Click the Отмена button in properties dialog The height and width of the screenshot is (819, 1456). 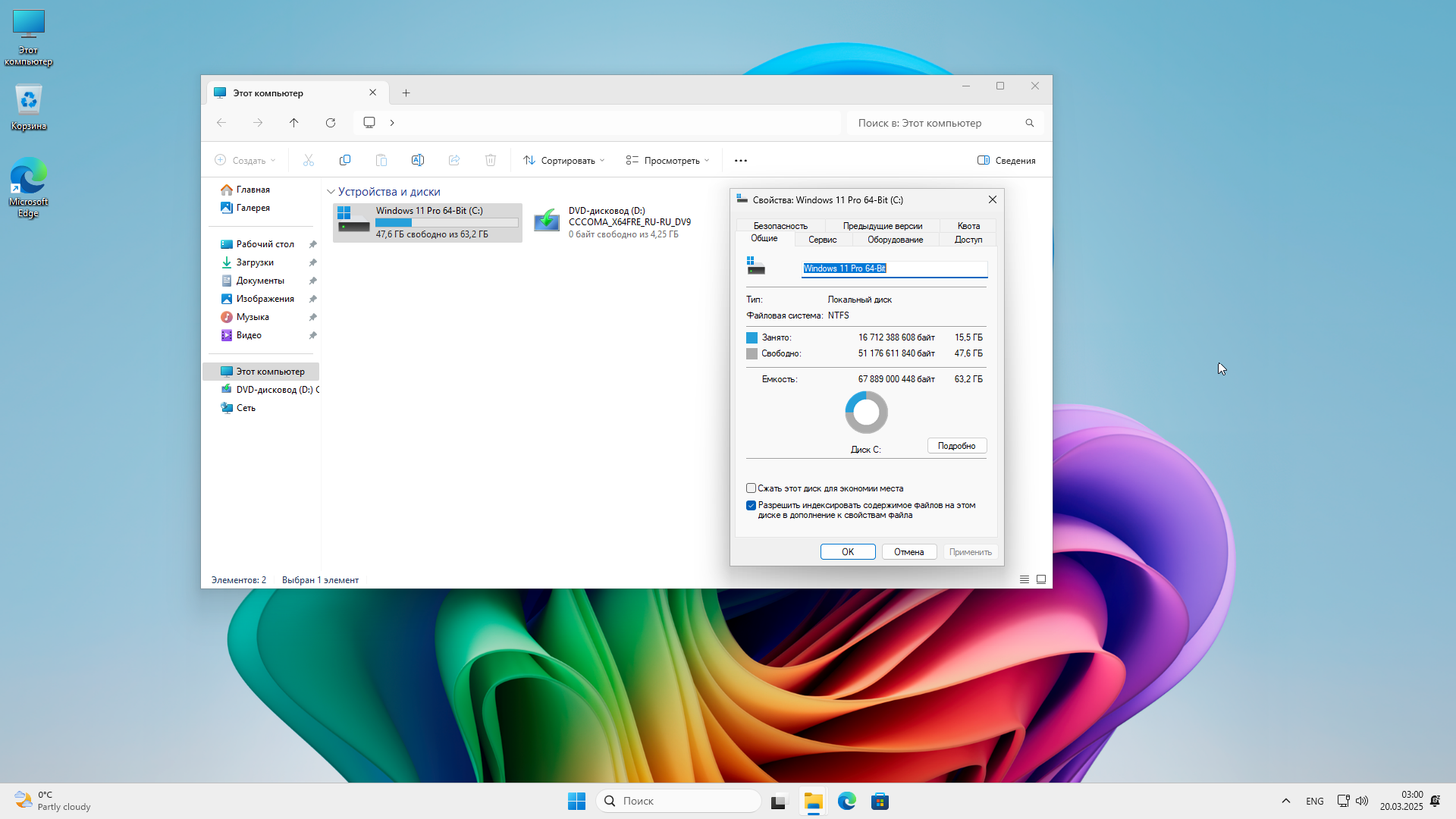[908, 552]
